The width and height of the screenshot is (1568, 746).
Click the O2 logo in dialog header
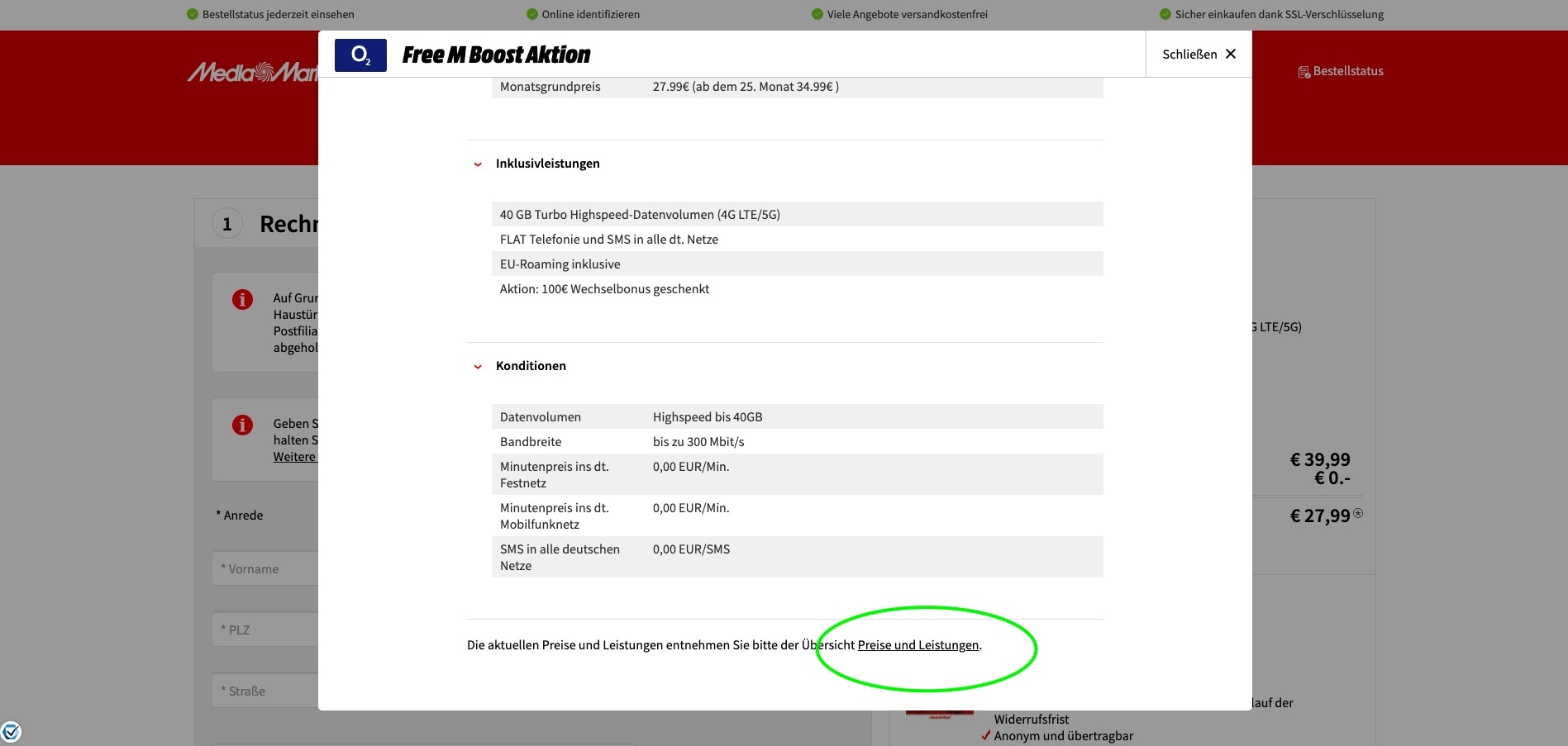360,55
